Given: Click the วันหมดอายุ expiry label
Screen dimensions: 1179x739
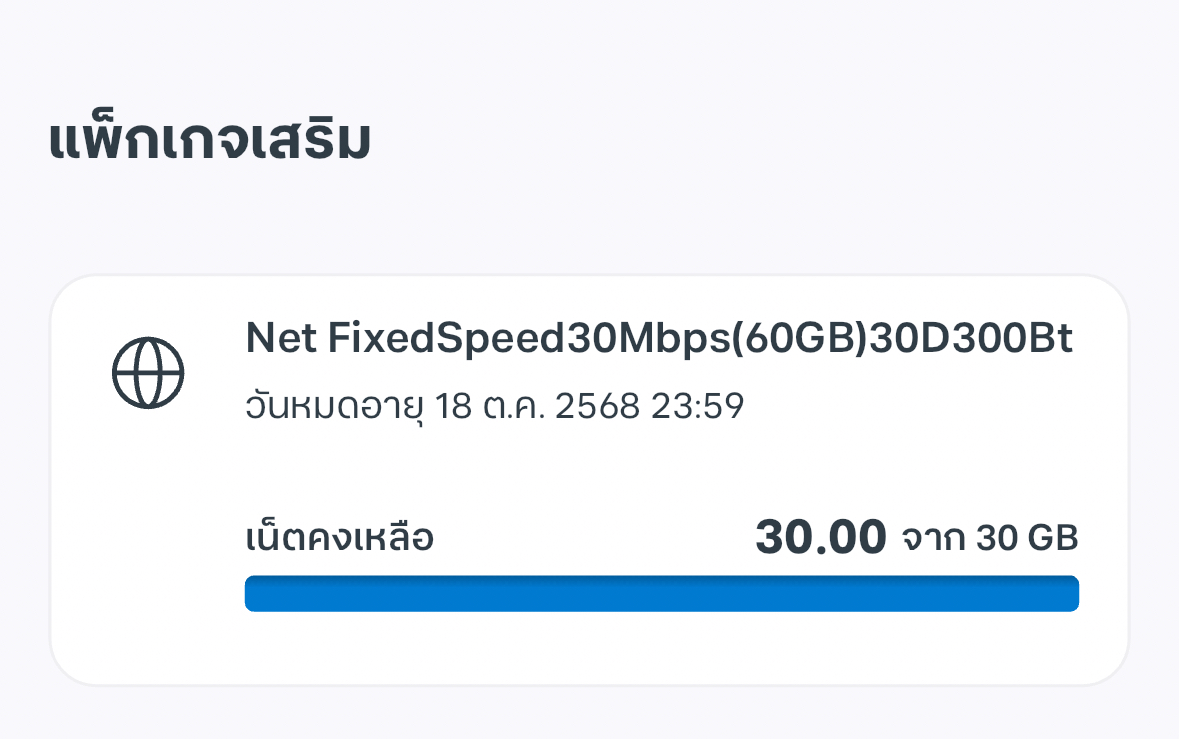Looking at the screenshot, I should point(335,408).
